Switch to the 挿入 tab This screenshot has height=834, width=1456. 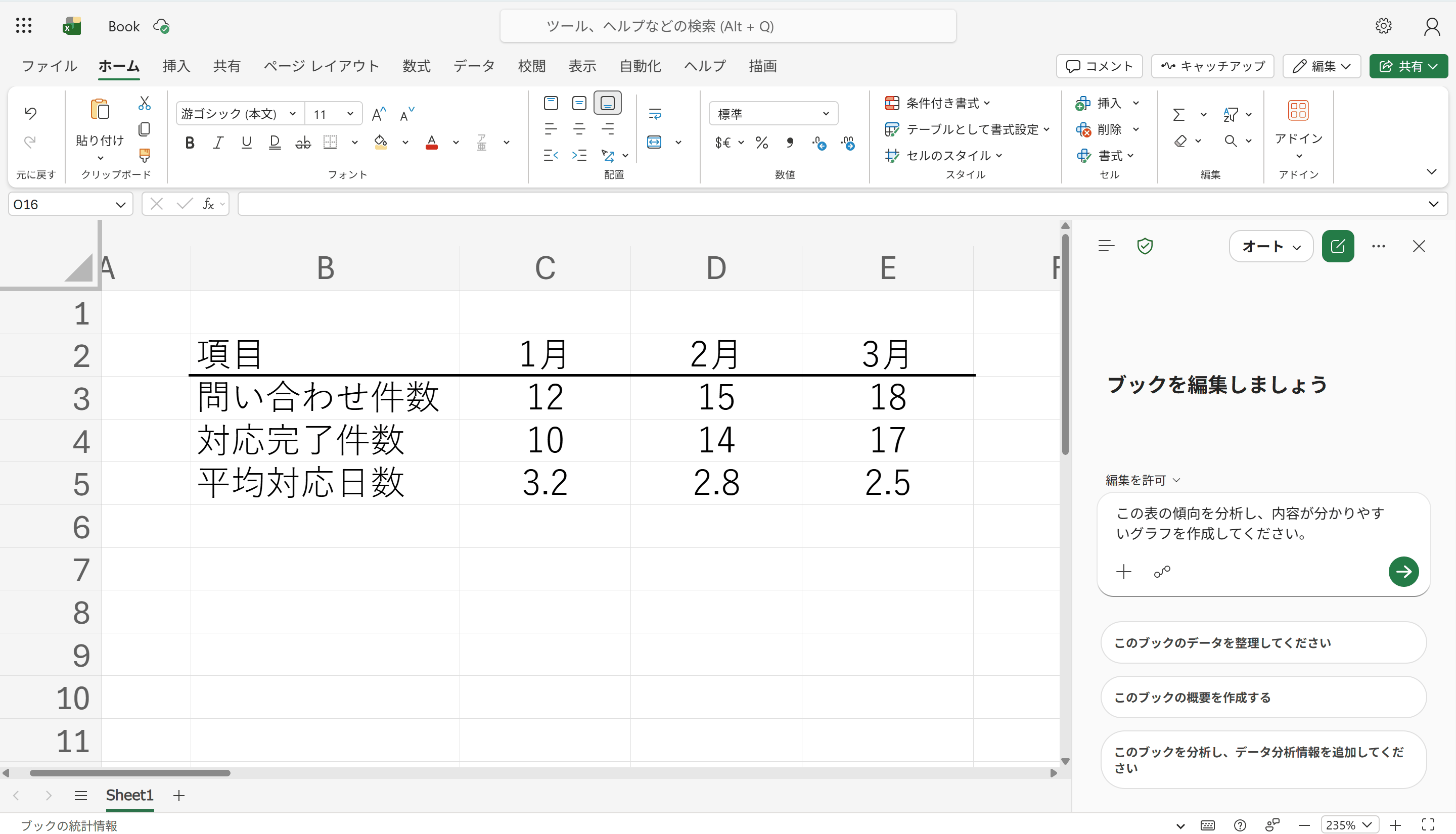tap(176, 66)
